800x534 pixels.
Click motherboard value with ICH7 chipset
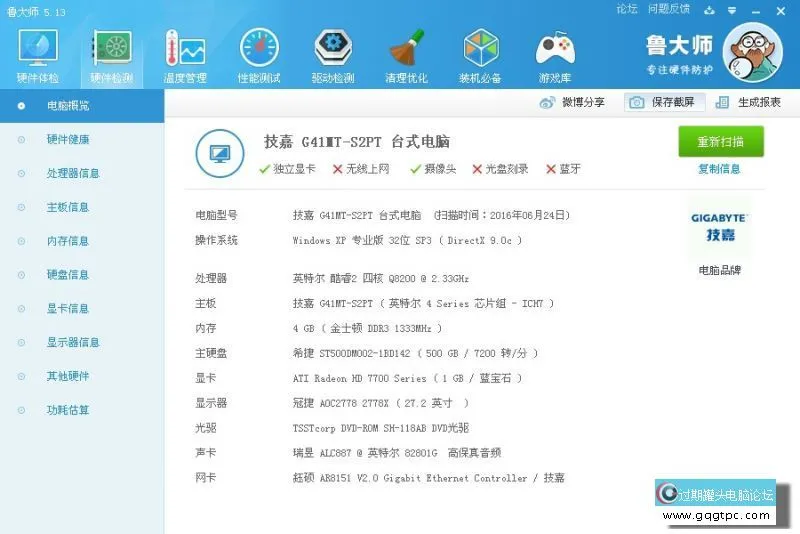423,303
